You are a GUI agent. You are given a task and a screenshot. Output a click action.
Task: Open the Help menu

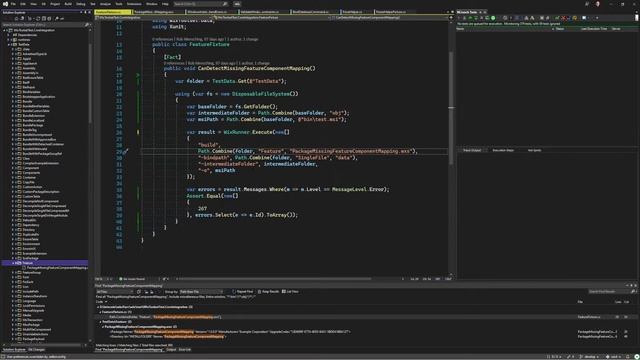tap(165, 4)
